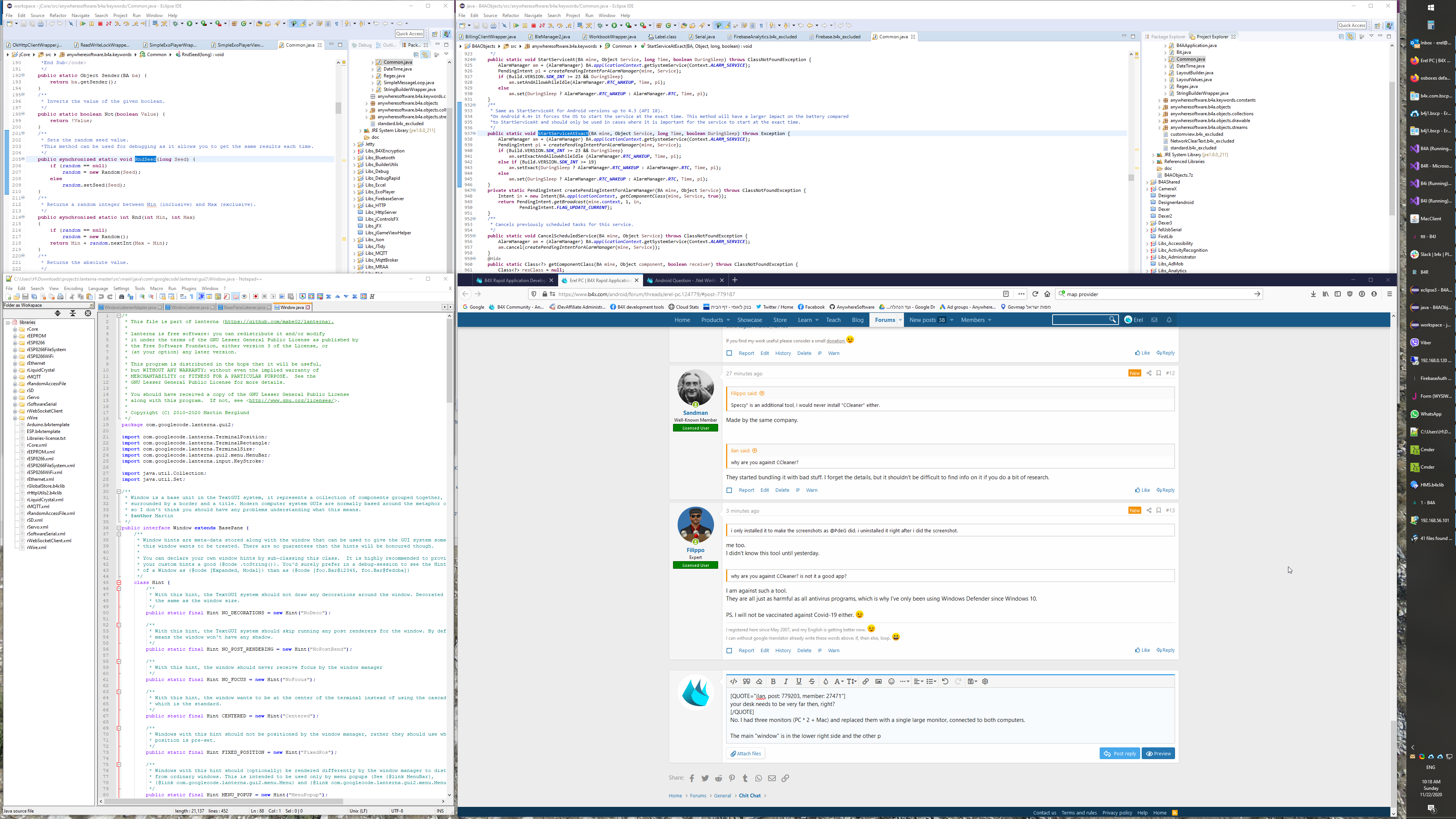The height and width of the screenshot is (819, 1456).
Task: Click the Attach files button
Action: (745, 753)
